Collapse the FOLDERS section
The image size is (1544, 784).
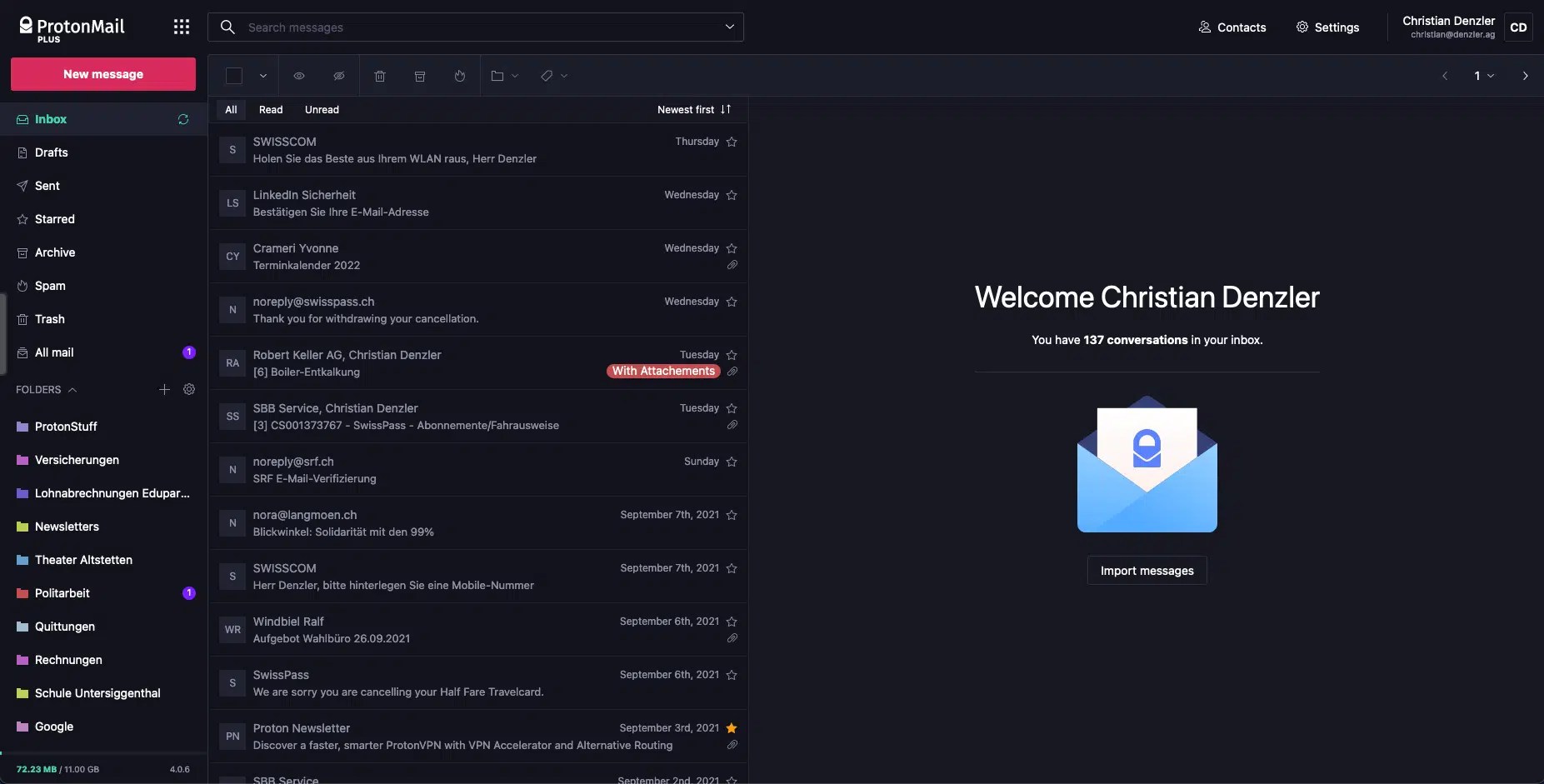(x=47, y=389)
